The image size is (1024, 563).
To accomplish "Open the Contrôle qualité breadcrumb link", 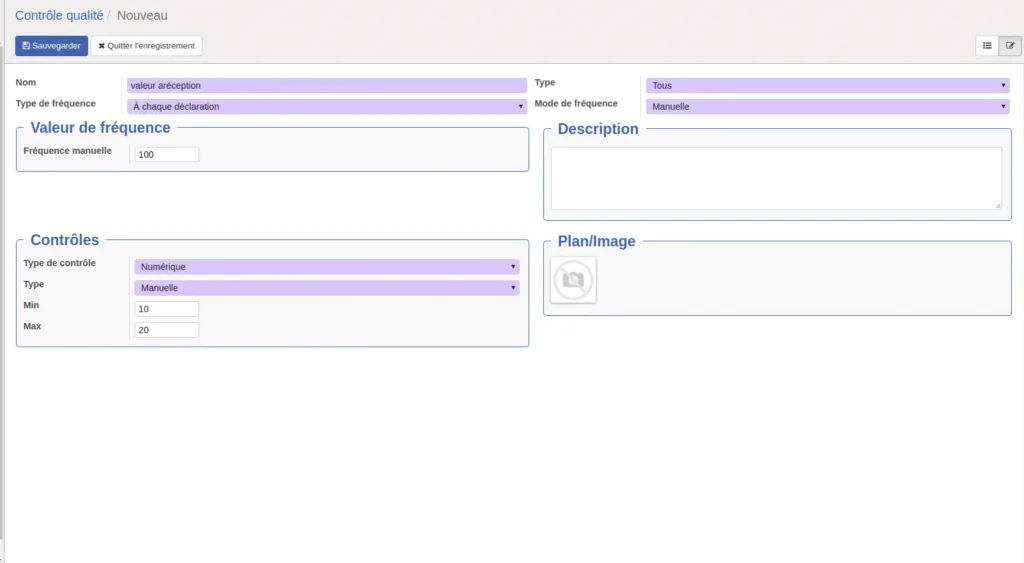I will tap(59, 15).
